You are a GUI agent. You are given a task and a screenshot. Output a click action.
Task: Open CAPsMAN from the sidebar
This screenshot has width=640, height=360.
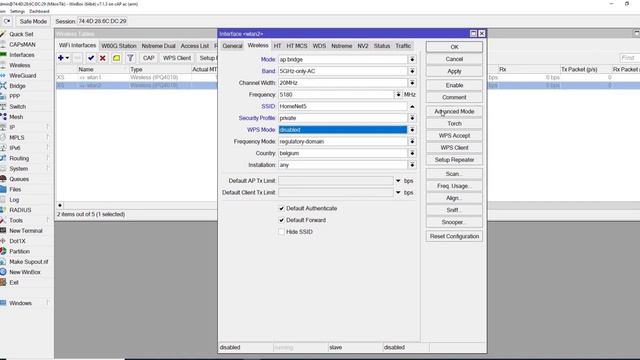[x=22, y=44]
